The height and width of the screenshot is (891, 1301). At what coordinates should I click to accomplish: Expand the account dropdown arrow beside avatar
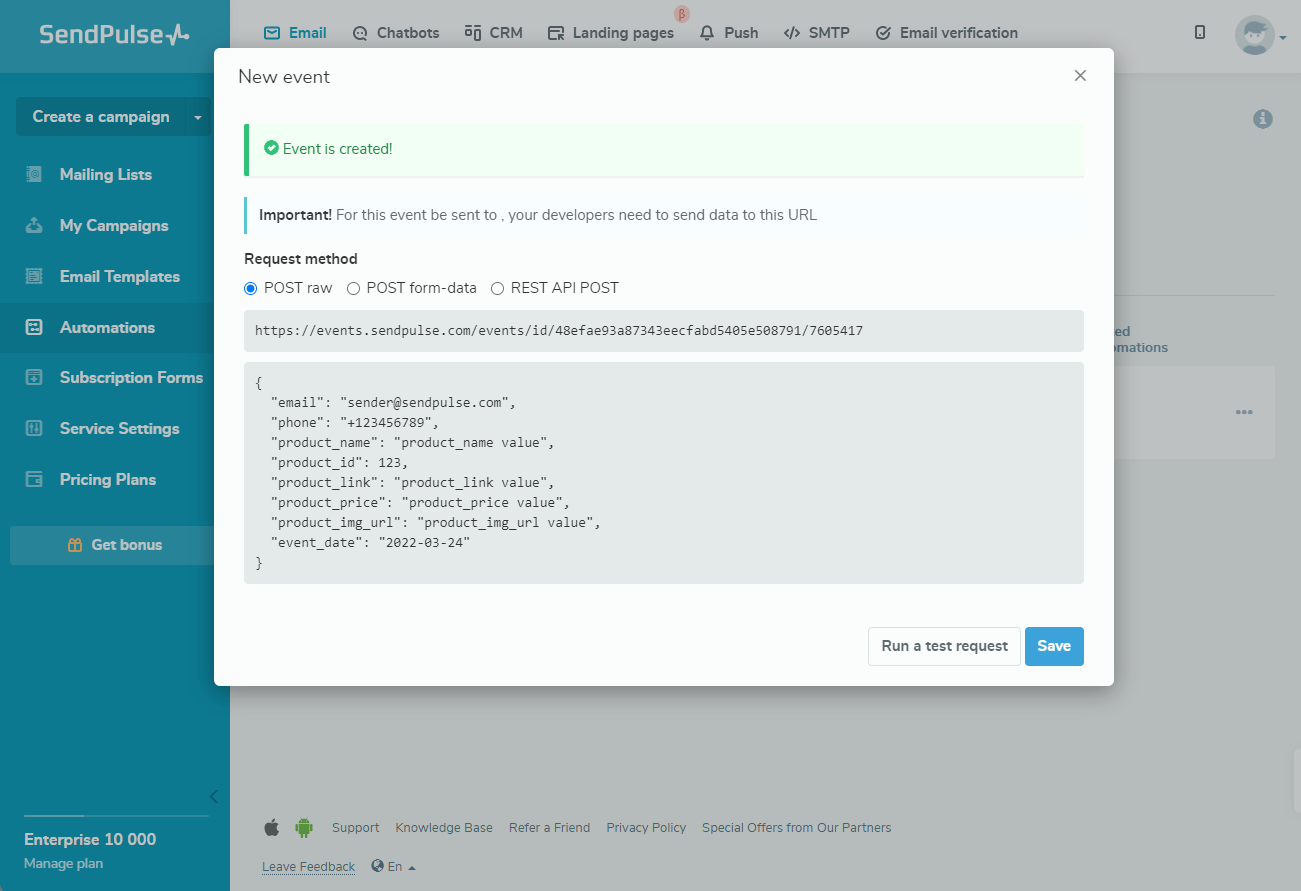(x=1283, y=38)
